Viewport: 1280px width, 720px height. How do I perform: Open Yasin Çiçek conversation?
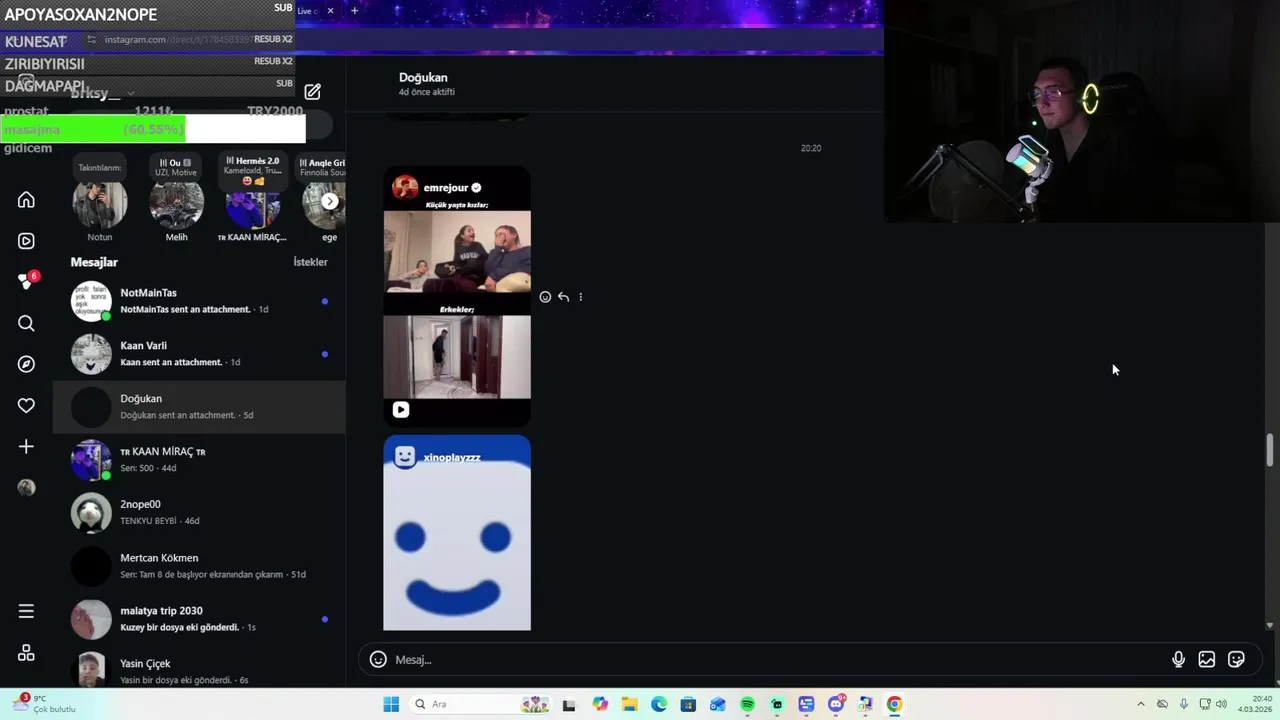(x=199, y=669)
